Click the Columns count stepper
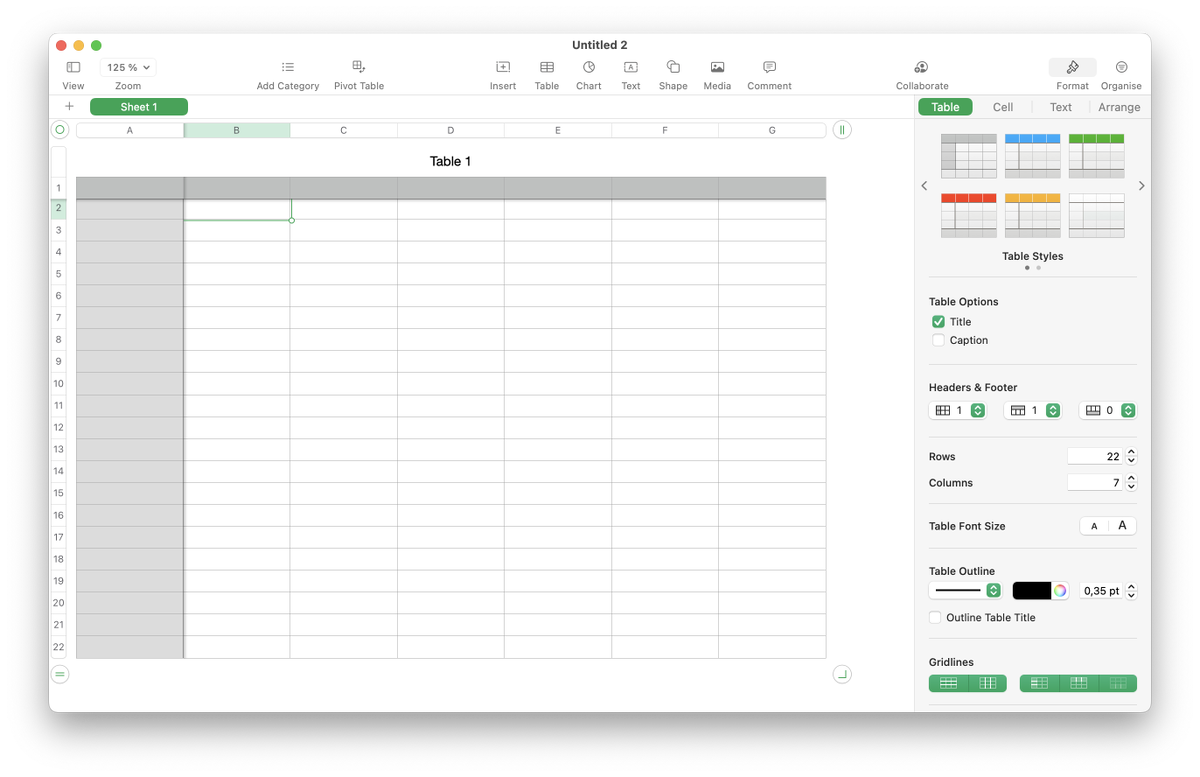The height and width of the screenshot is (777, 1200). coord(1131,482)
